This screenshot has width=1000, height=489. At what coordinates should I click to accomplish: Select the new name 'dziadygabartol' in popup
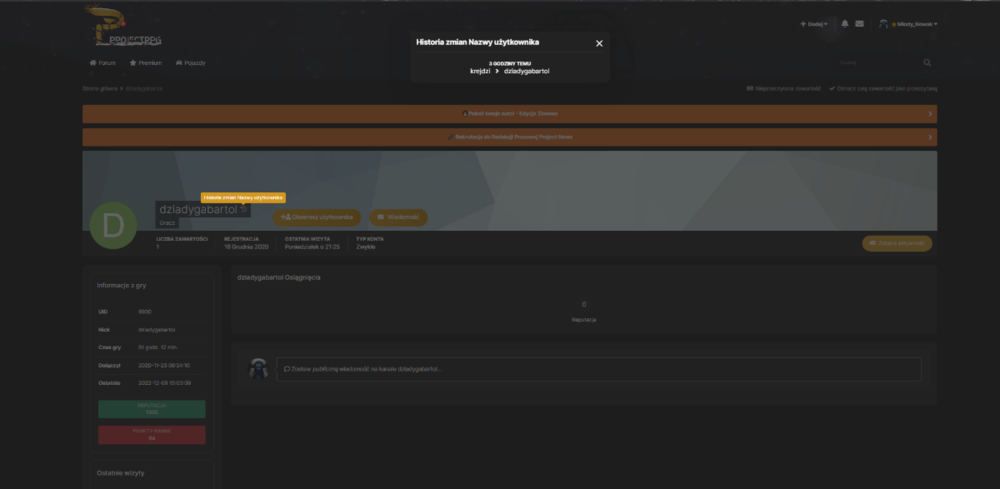coord(527,71)
